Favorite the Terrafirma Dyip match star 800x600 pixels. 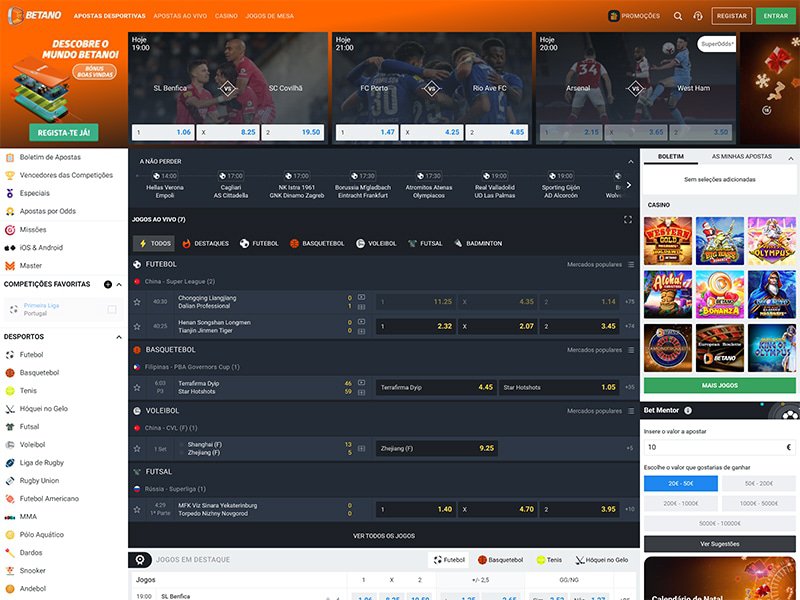click(137, 388)
